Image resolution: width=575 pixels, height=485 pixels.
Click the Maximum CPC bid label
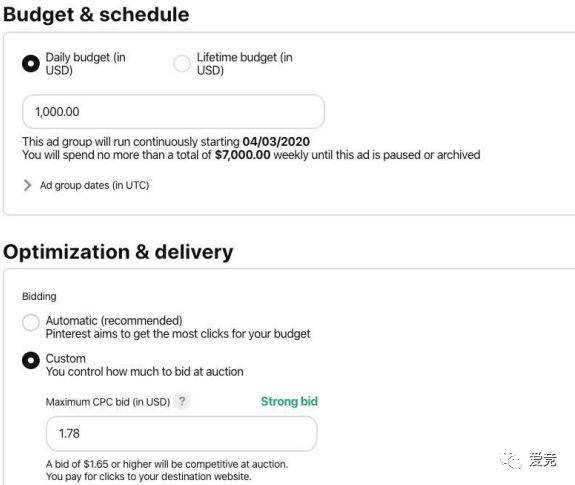pos(108,402)
